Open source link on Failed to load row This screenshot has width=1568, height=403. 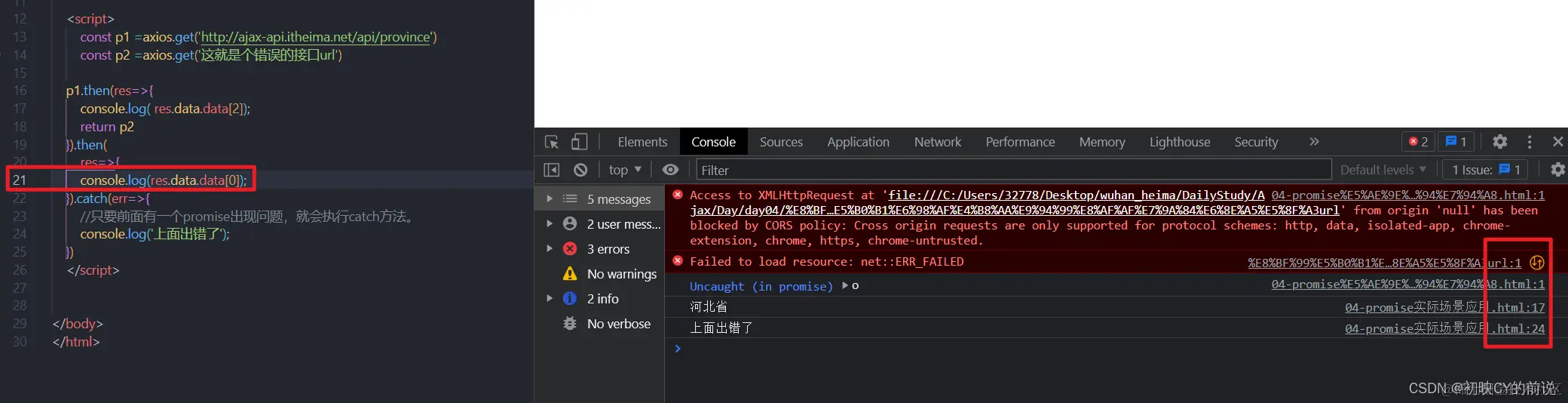(1384, 263)
